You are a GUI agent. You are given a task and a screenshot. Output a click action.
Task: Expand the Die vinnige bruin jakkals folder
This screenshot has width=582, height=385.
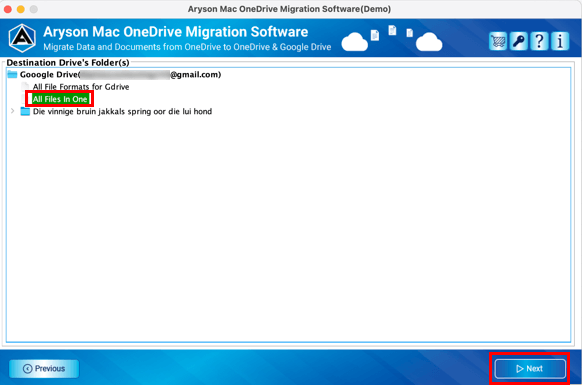click(x=13, y=111)
